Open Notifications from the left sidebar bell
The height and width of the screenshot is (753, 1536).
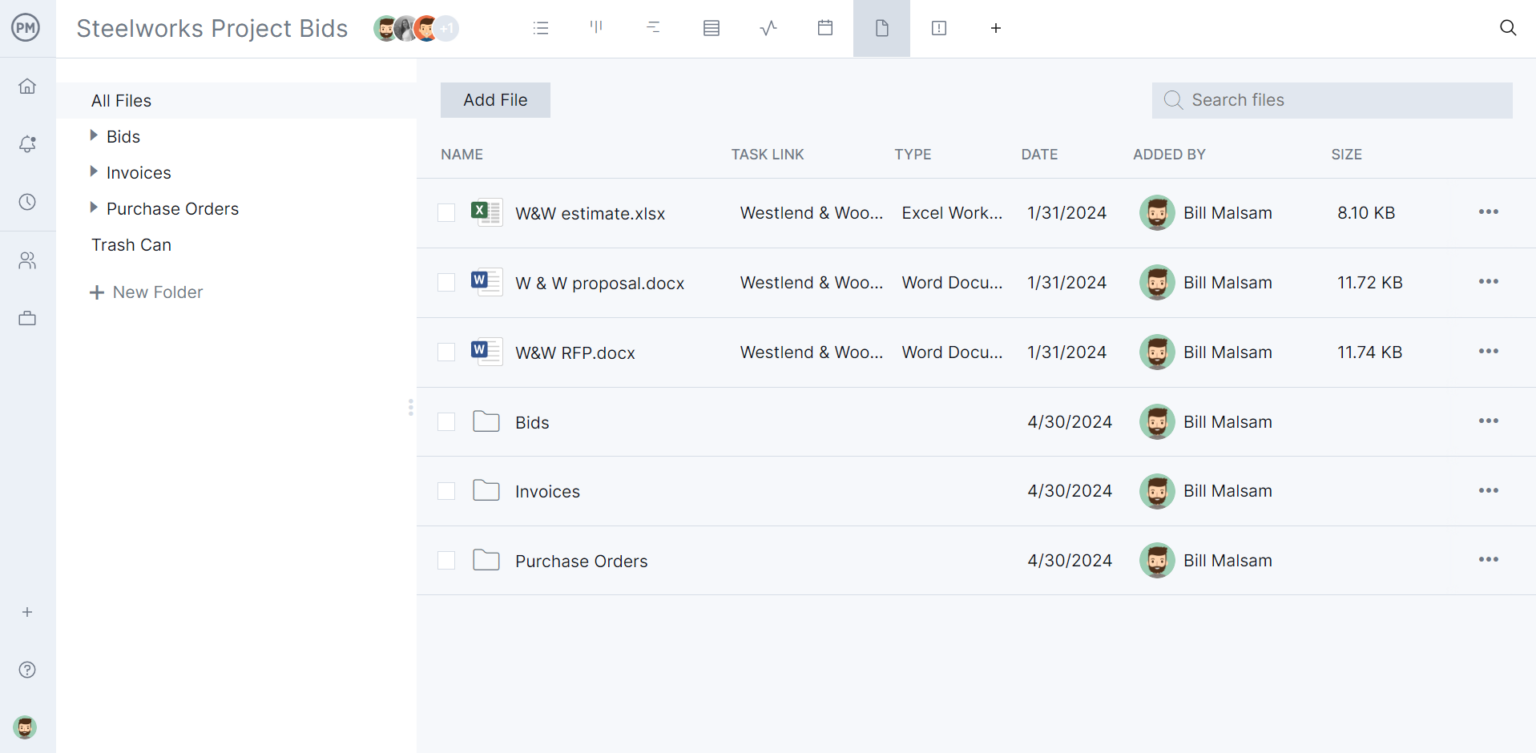[27, 143]
